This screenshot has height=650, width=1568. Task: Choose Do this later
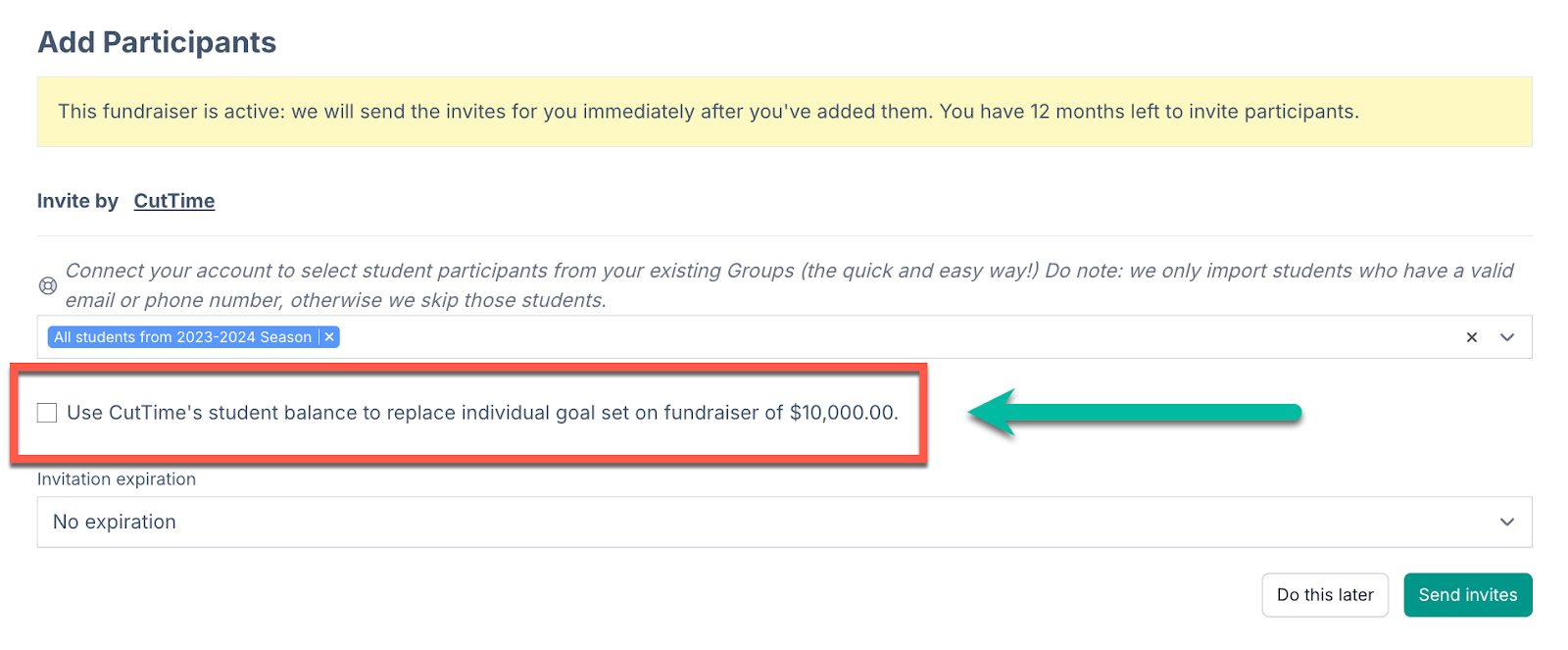click(x=1325, y=595)
